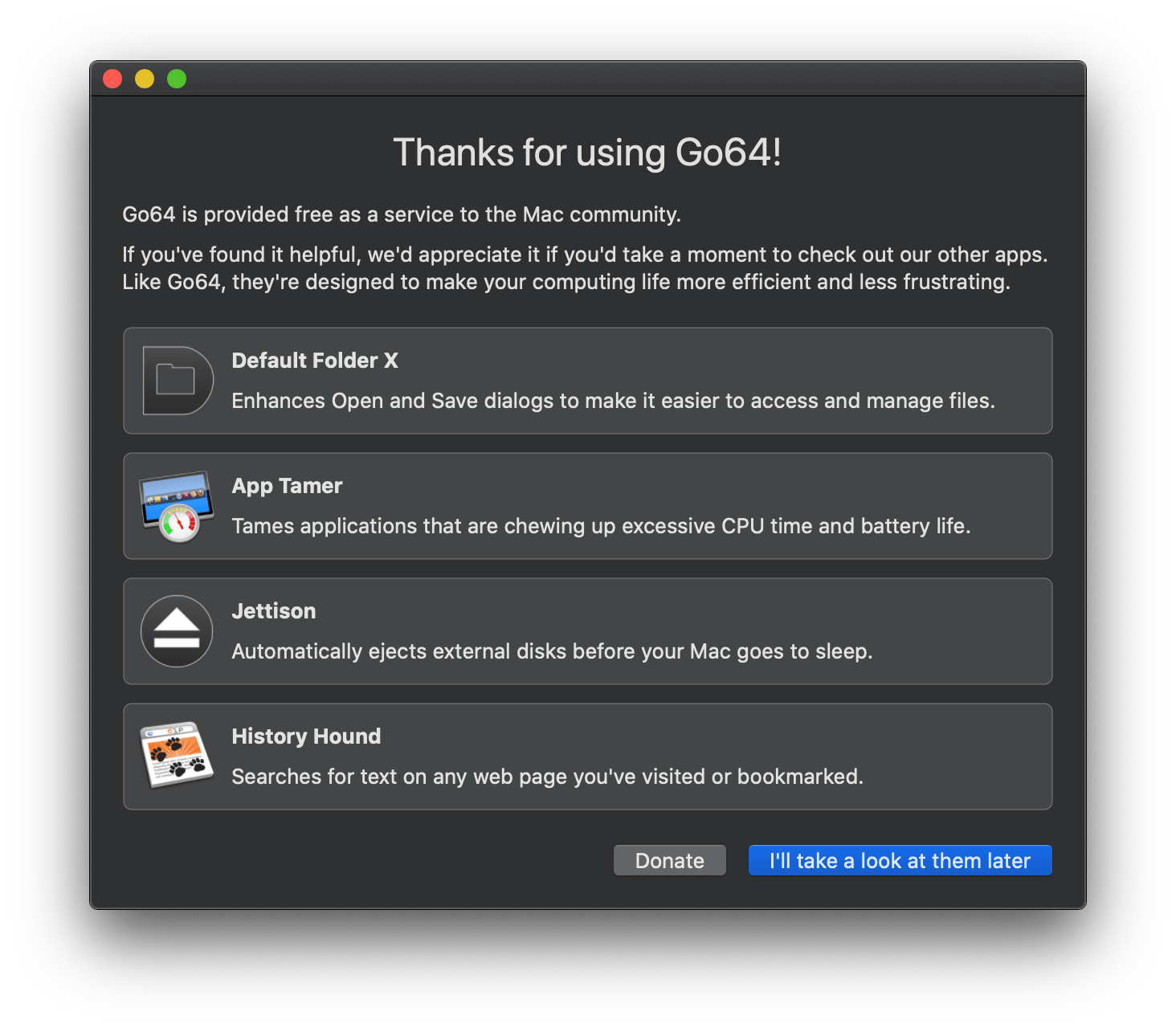This screenshot has width=1176, height=1028.
Task: Click the description about enhancing Open and Save dialogs
Action: (x=614, y=401)
